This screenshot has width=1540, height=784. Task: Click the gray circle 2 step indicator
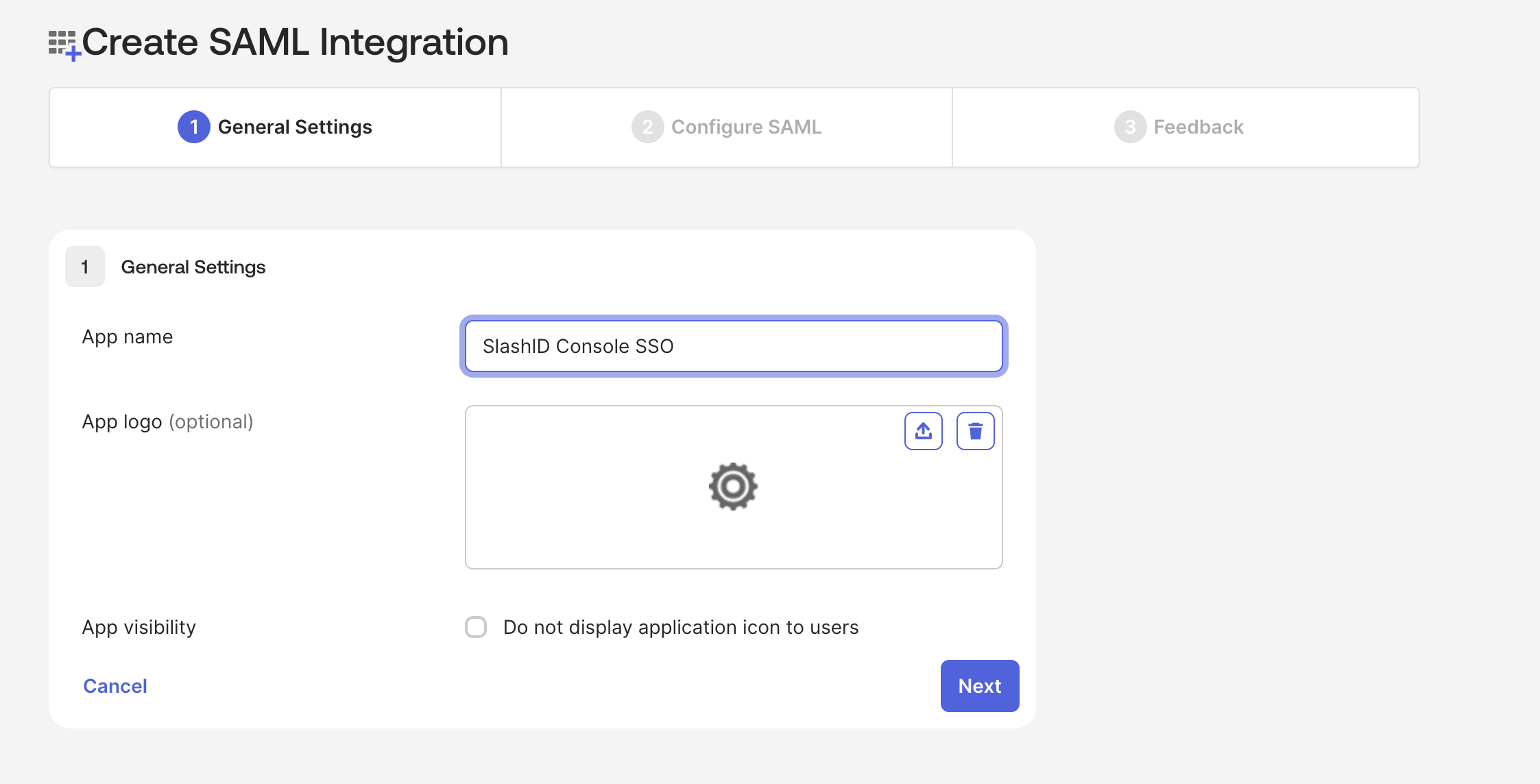tap(647, 127)
